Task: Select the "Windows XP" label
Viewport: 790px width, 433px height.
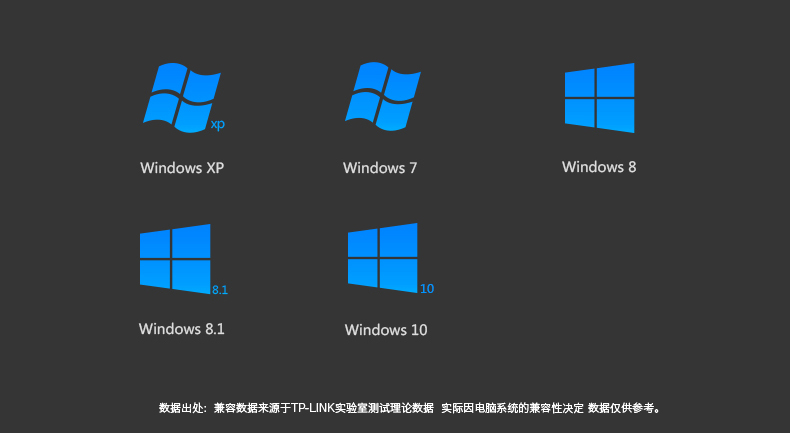Action: click(x=182, y=168)
